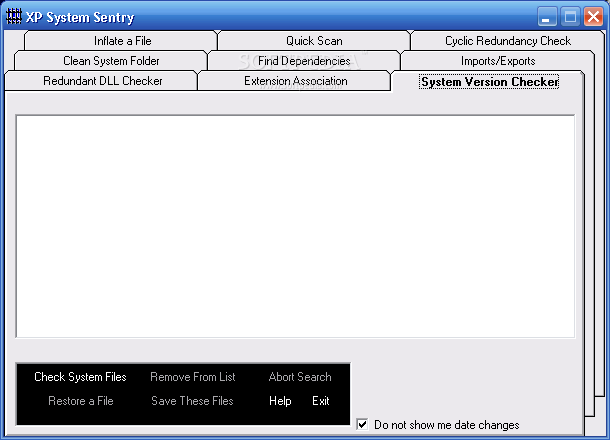This screenshot has height=440, width=610.
Task: Choose Restore a File
Action: tap(81, 401)
